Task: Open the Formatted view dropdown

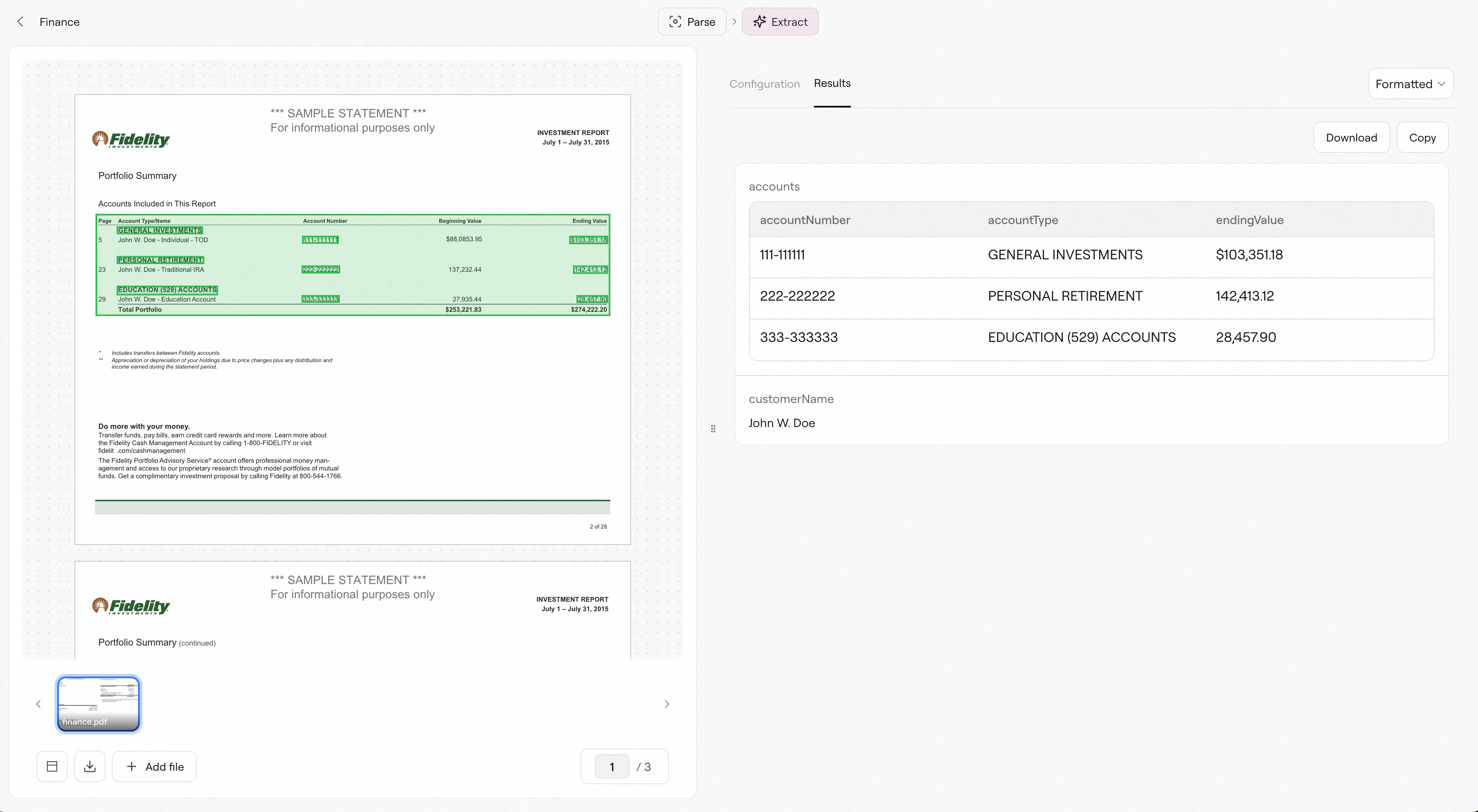Action: pyautogui.click(x=1410, y=84)
